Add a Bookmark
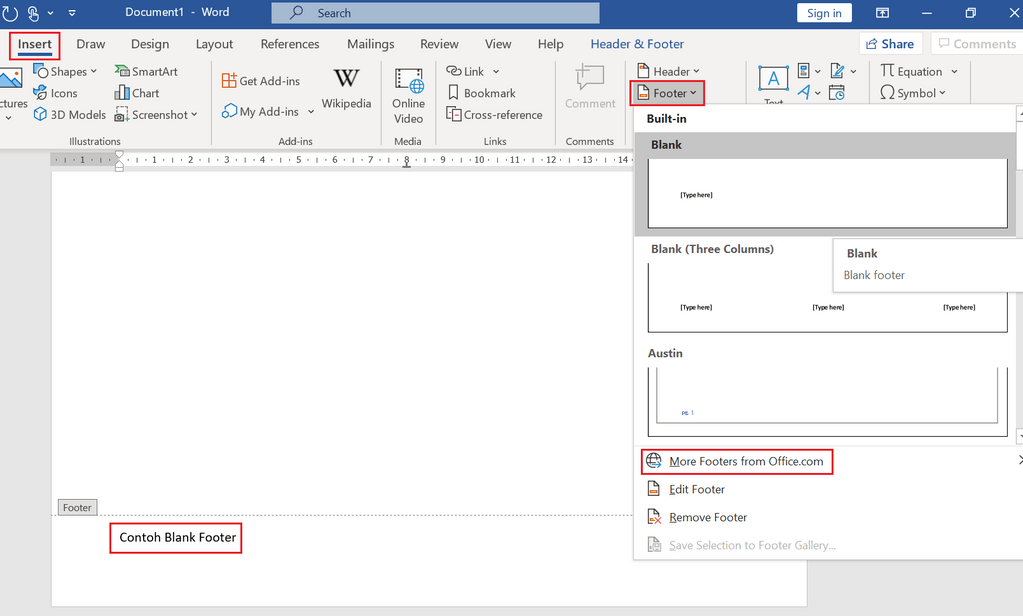This screenshot has height=616, width=1023. click(483, 92)
